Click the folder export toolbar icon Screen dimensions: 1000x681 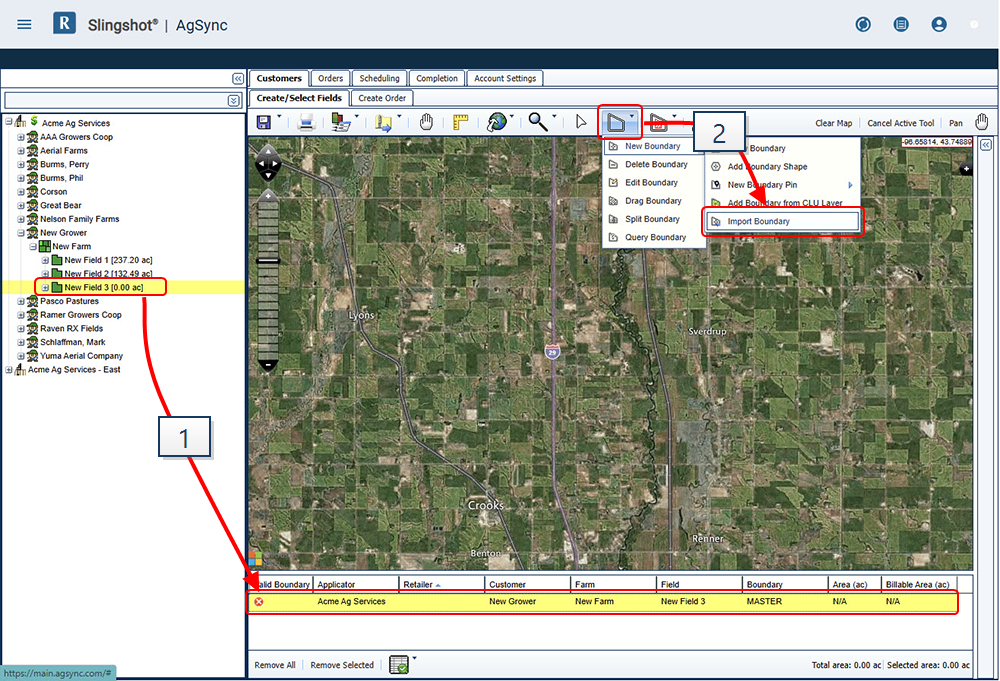tap(383, 122)
